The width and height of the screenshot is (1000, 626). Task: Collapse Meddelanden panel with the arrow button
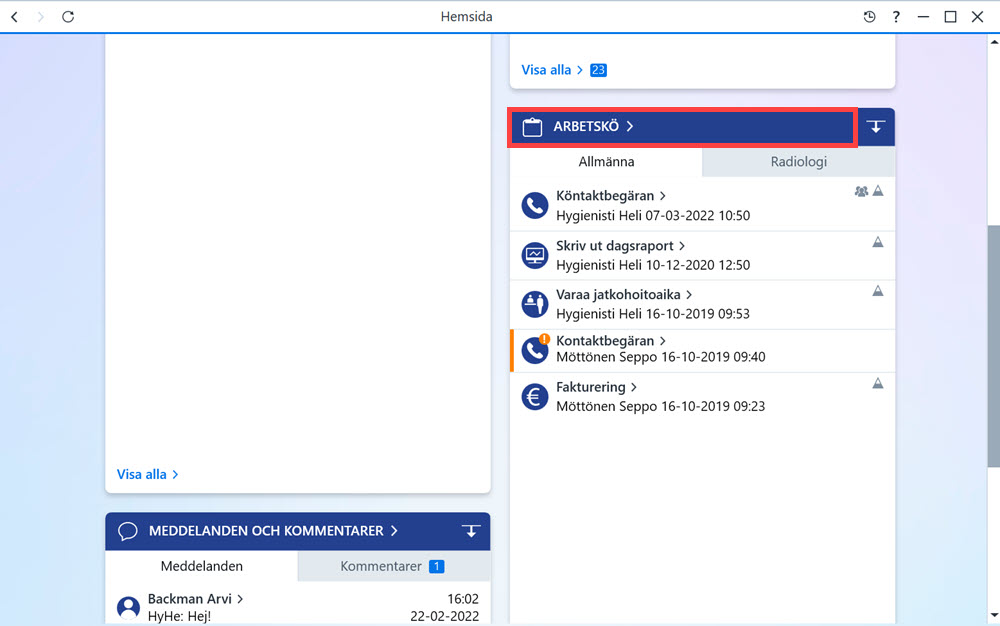pos(471,531)
